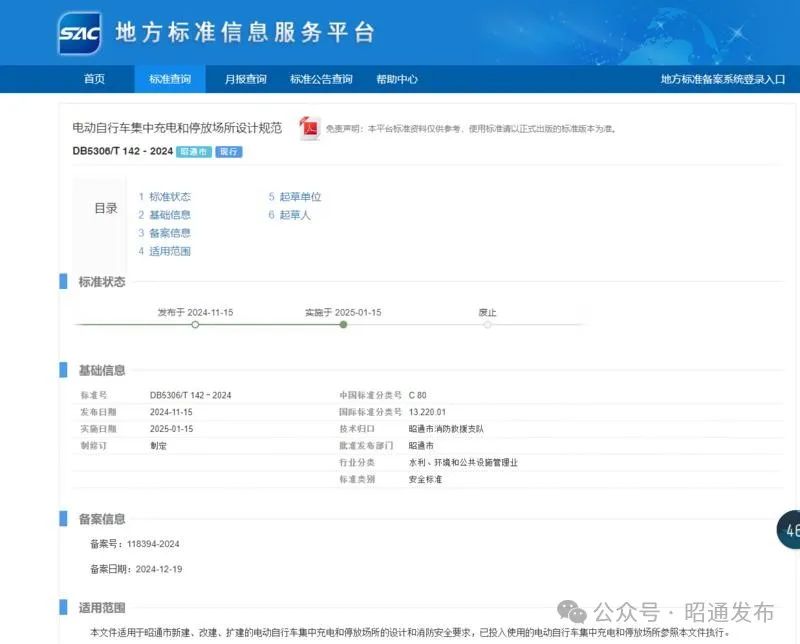Viewport: 800px width, 644px height.
Task: Open the PDF document icon
Action: coord(309,128)
